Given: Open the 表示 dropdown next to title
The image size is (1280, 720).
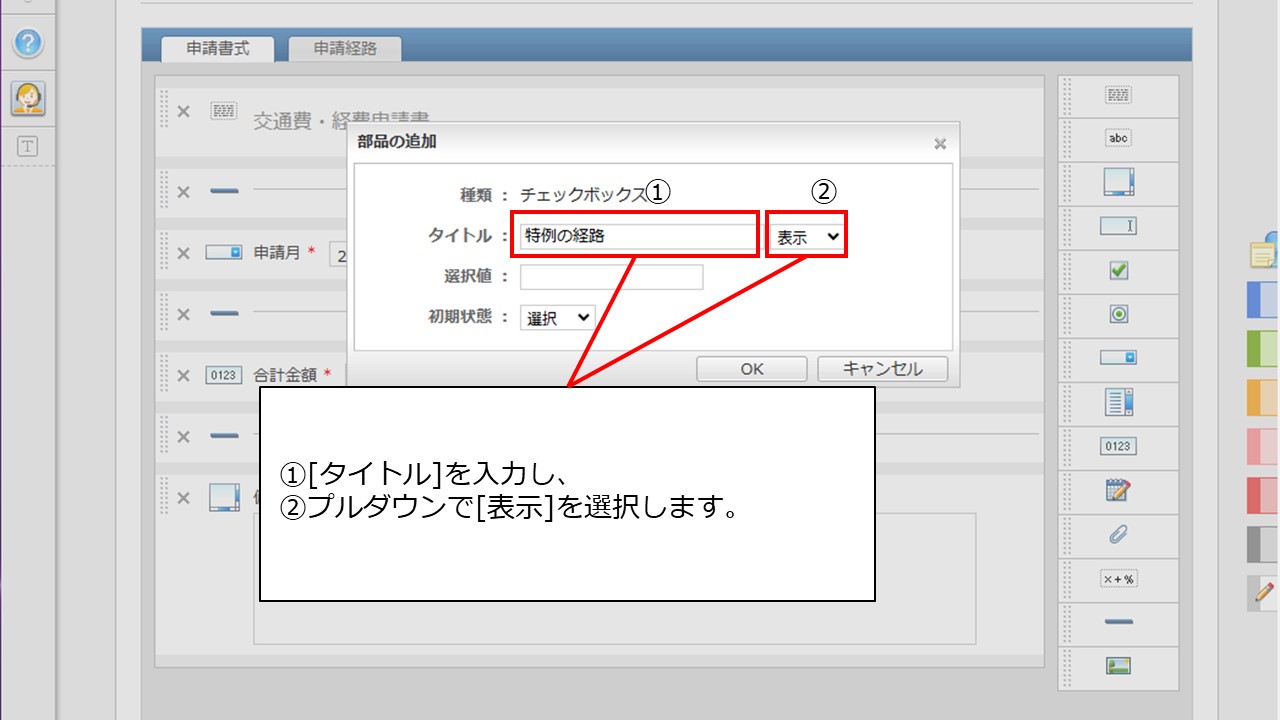Looking at the screenshot, I should [807, 237].
